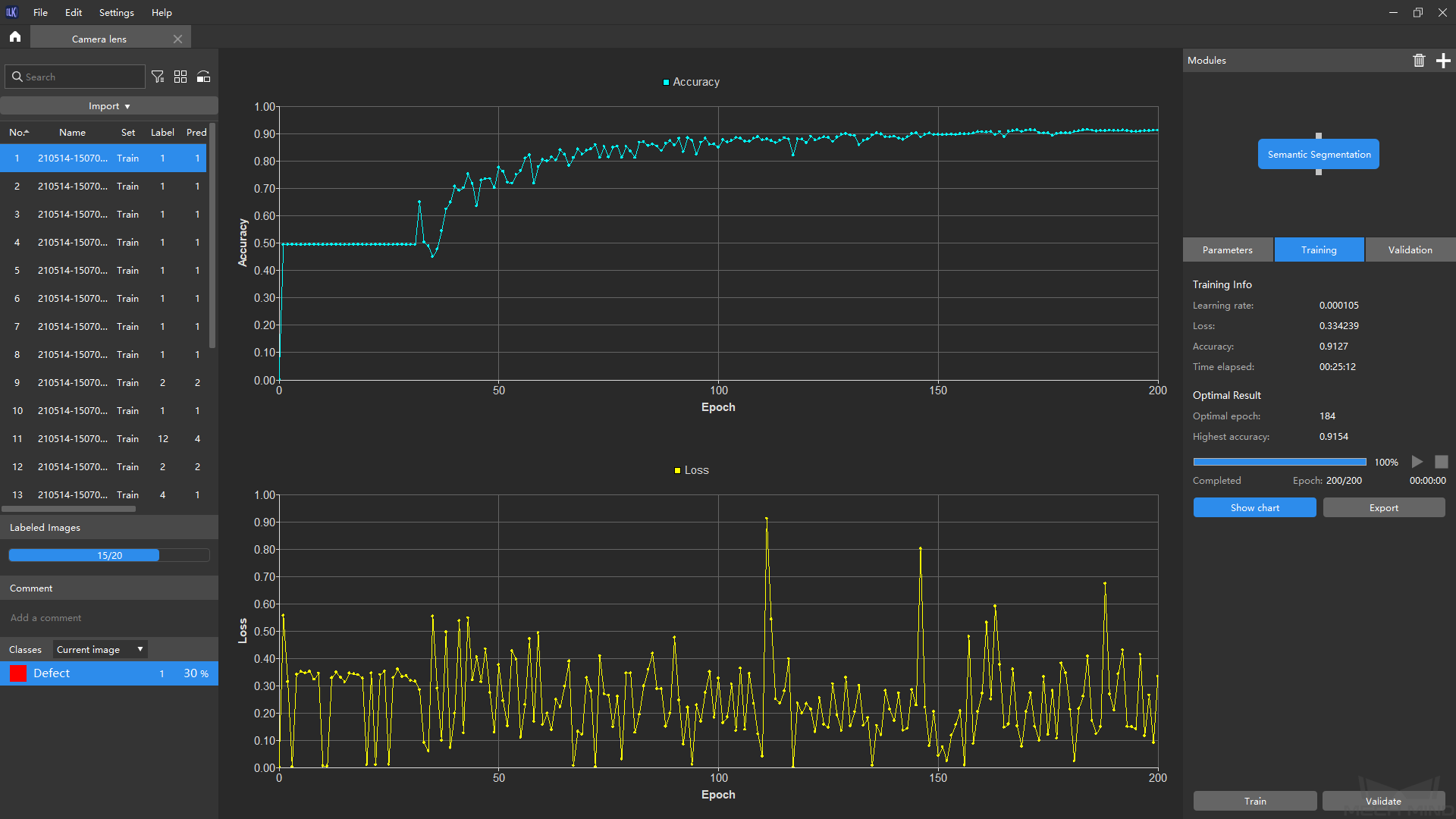The image size is (1456, 819).
Task: Open the Settings menu
Action: tap(116, 12)
